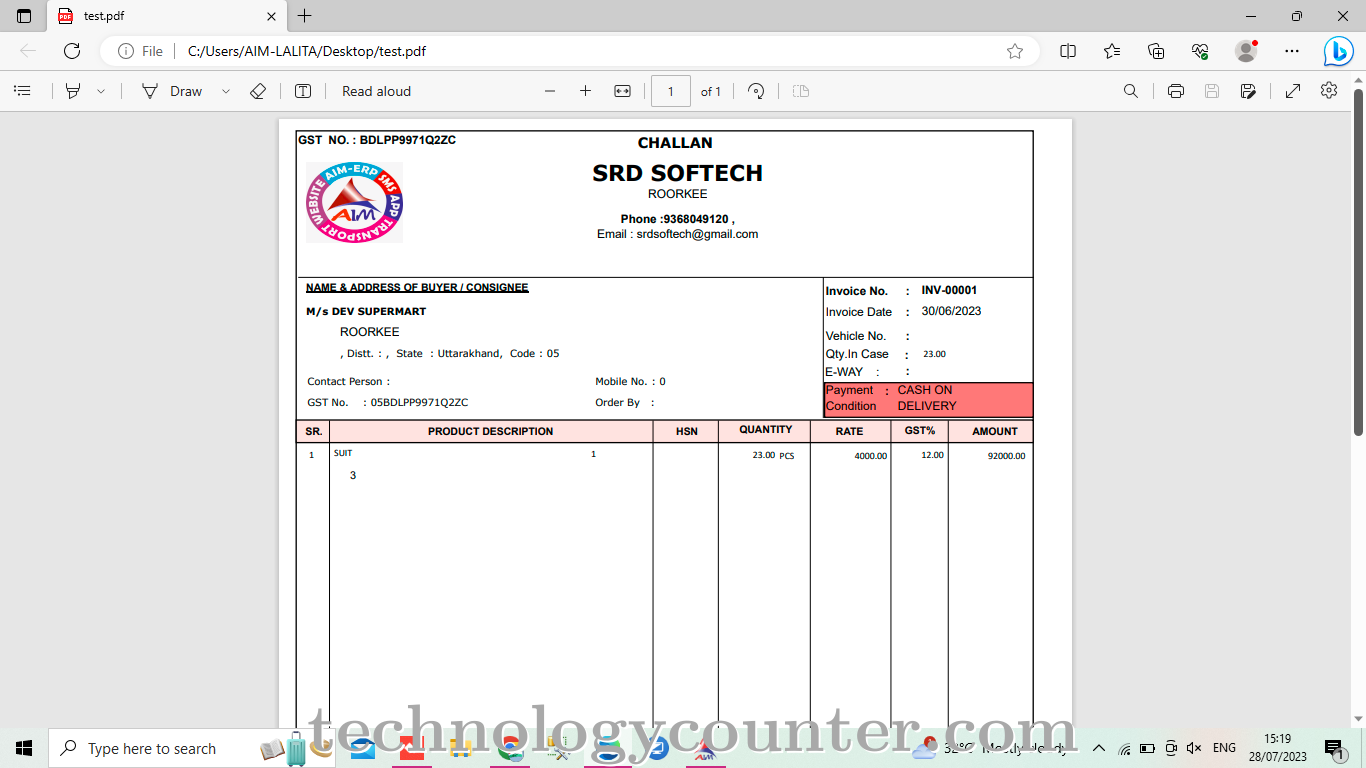
Task: Open the Windows Start menu
Action: click(x=24, y=748)
